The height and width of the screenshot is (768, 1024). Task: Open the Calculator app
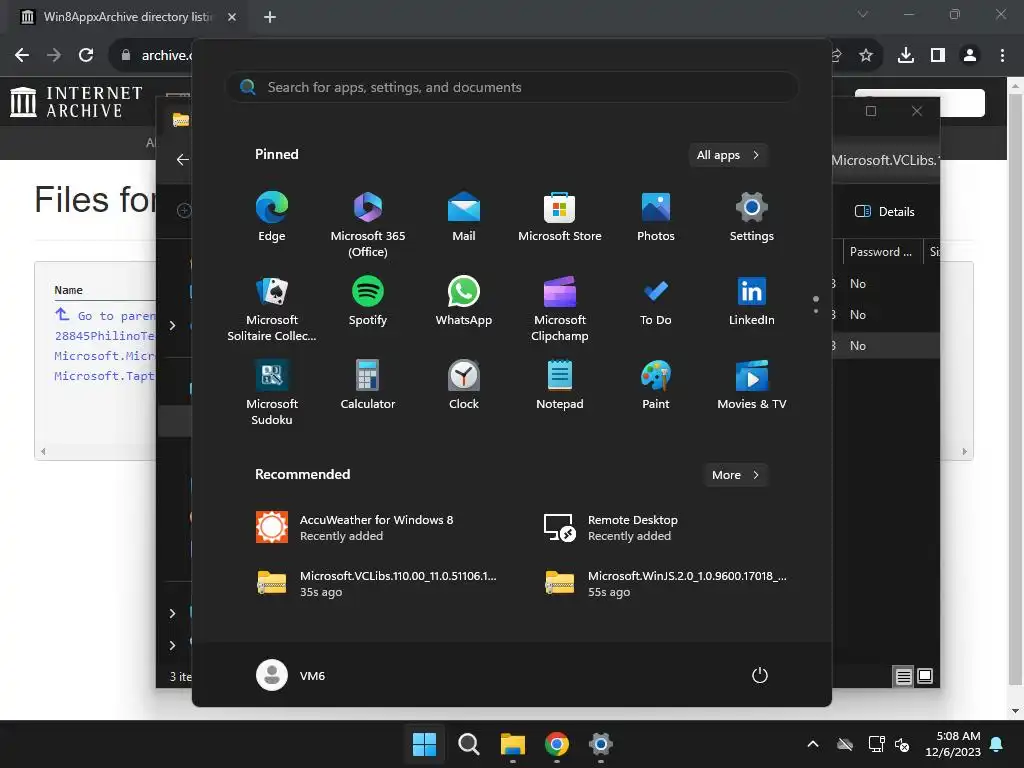368,385
